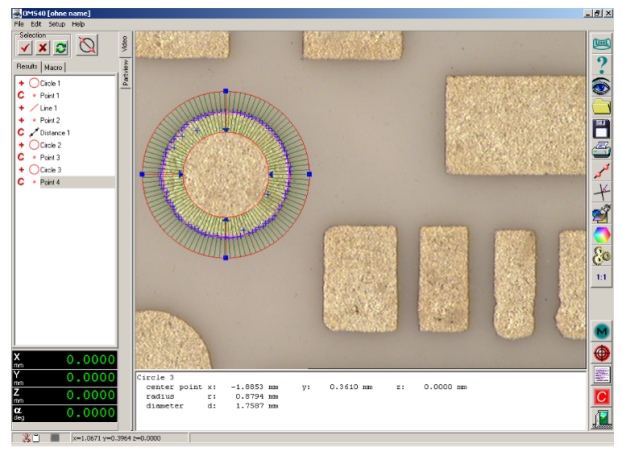Open the File menu

(x=19, y=23)
